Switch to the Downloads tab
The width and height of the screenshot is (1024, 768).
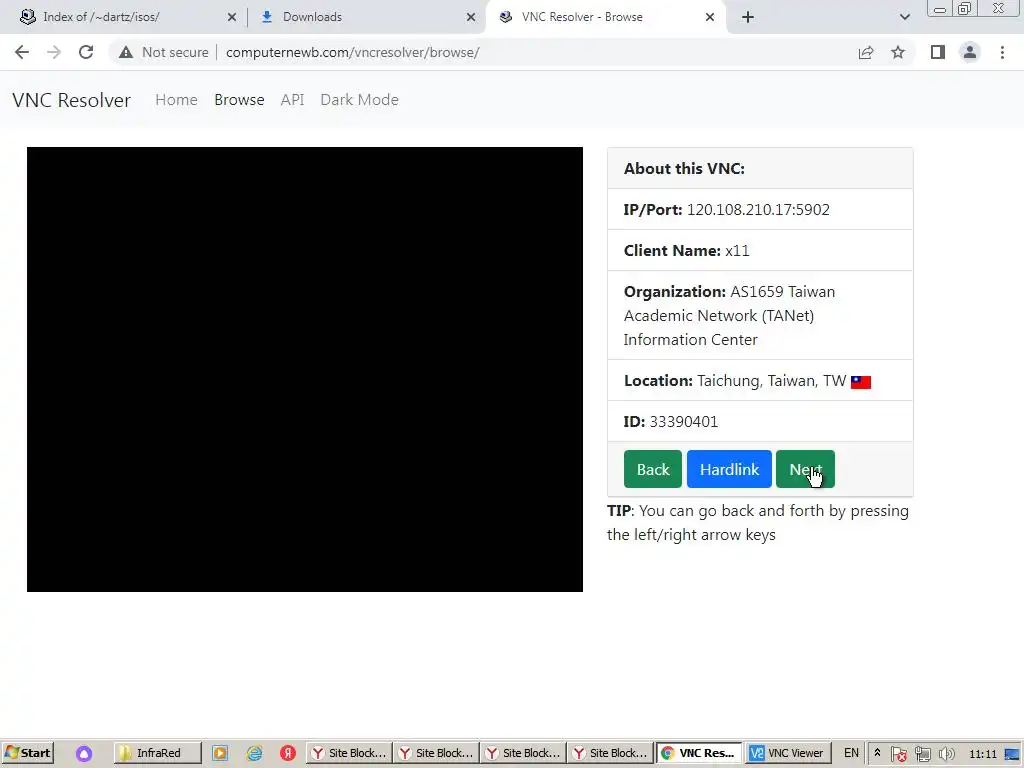tap(368, 17)
